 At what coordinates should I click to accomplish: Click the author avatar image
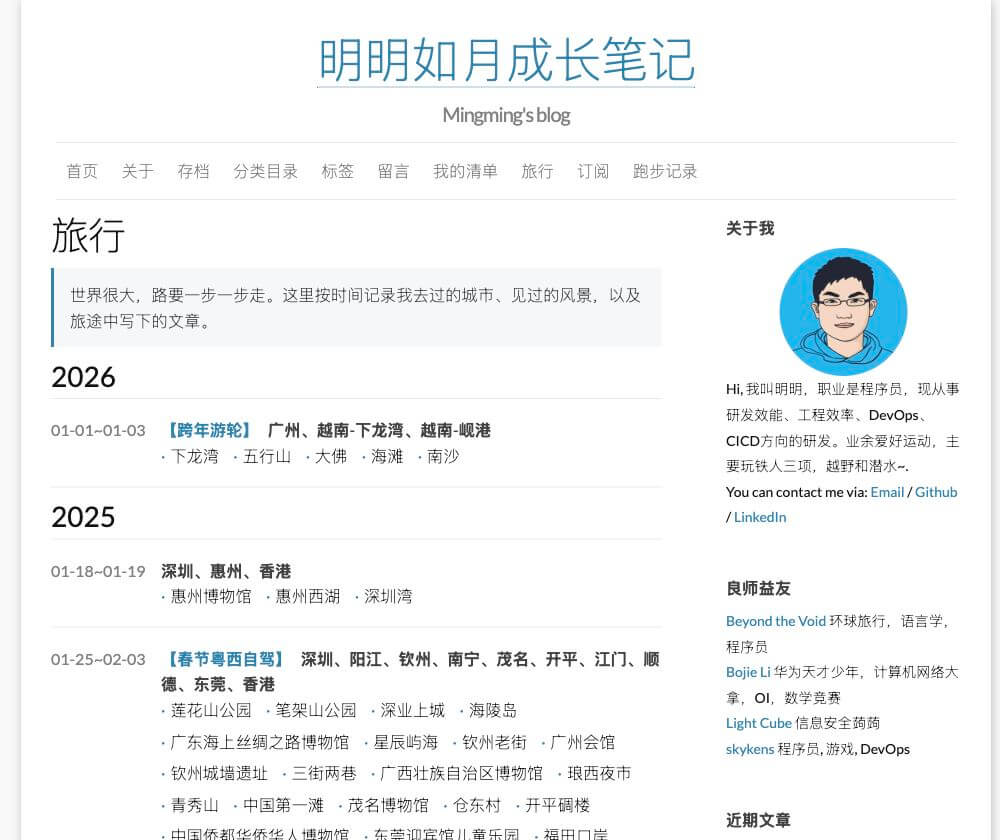click(842, 311)
